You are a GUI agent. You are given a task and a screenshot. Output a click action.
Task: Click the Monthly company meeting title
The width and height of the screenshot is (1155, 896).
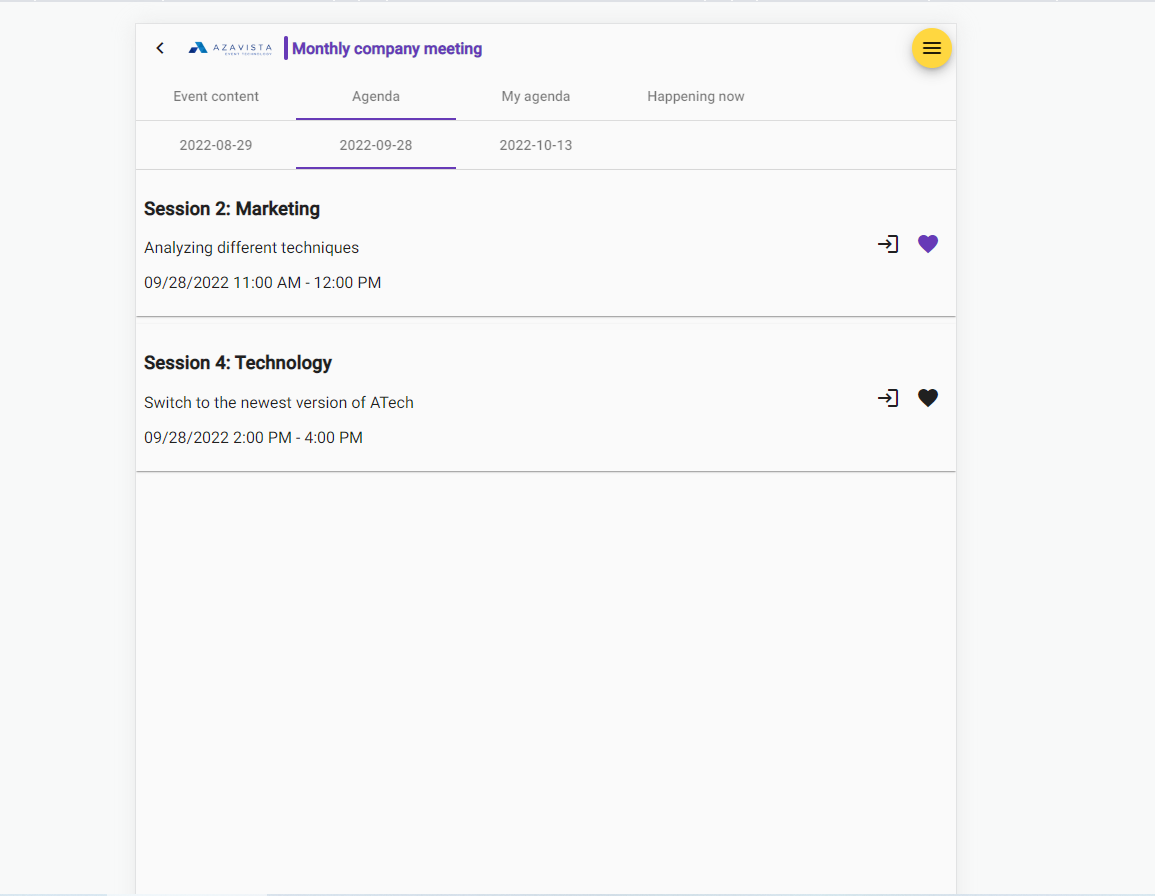click(387, 49)
